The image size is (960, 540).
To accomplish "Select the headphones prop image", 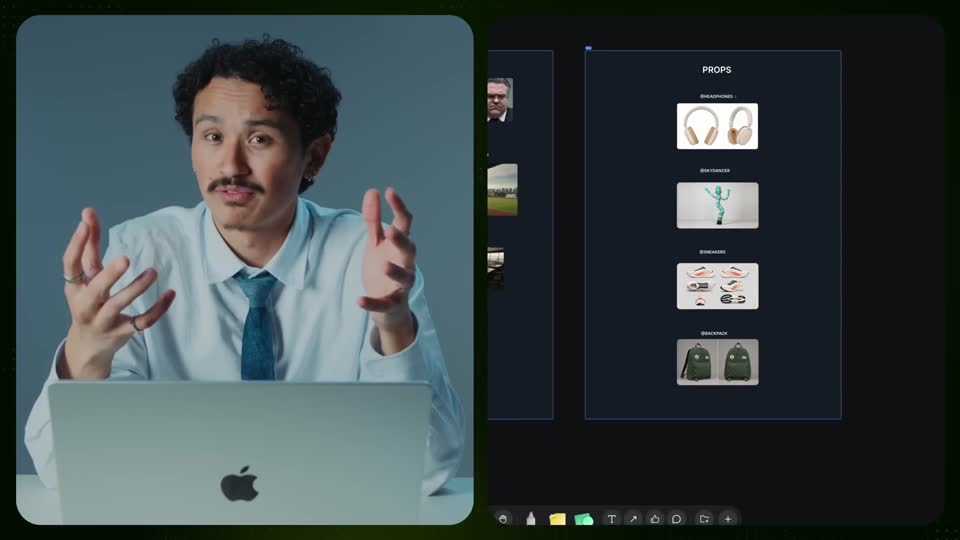I will pos(717,126).
